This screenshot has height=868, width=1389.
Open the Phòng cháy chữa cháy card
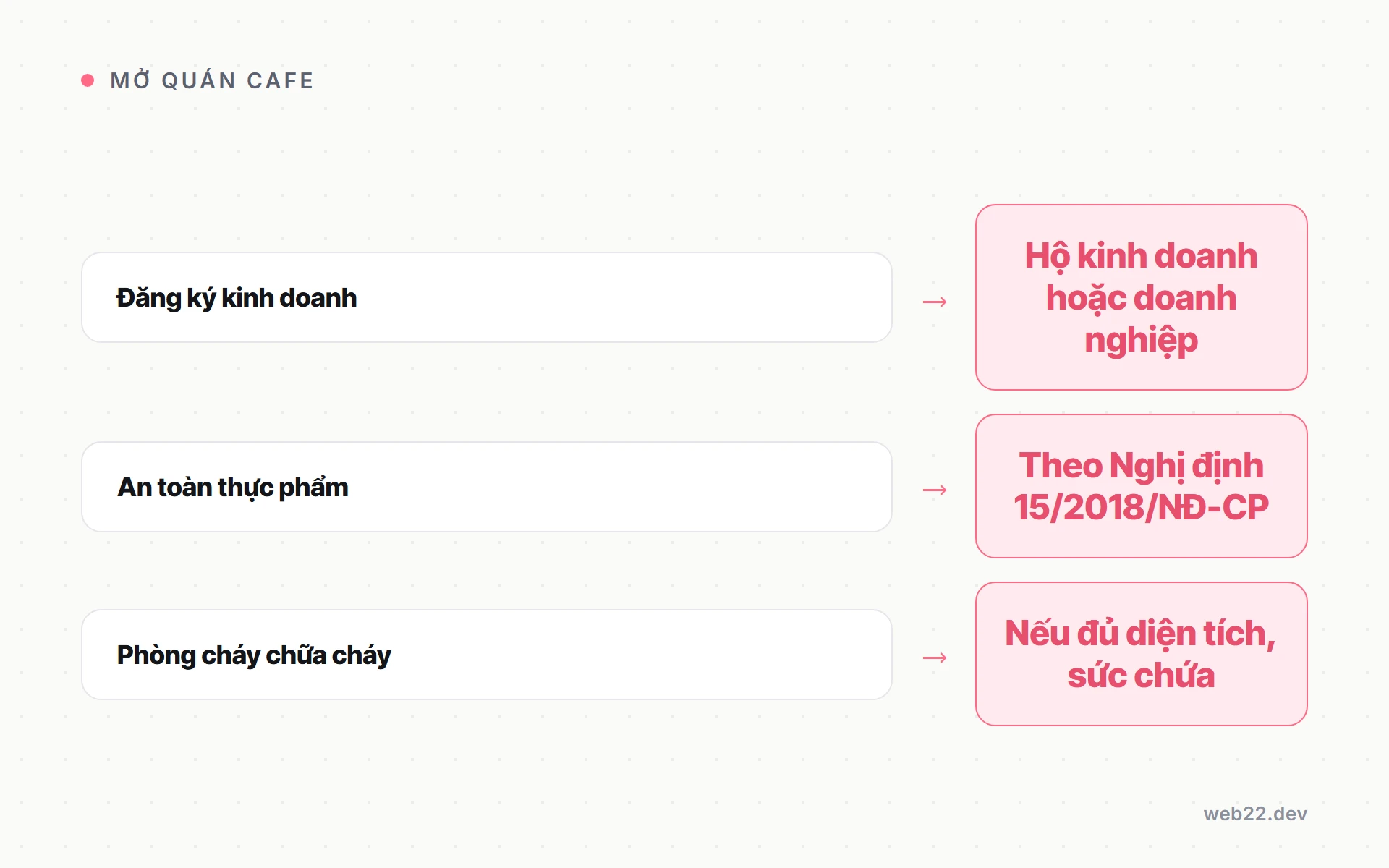coord(487,655)
